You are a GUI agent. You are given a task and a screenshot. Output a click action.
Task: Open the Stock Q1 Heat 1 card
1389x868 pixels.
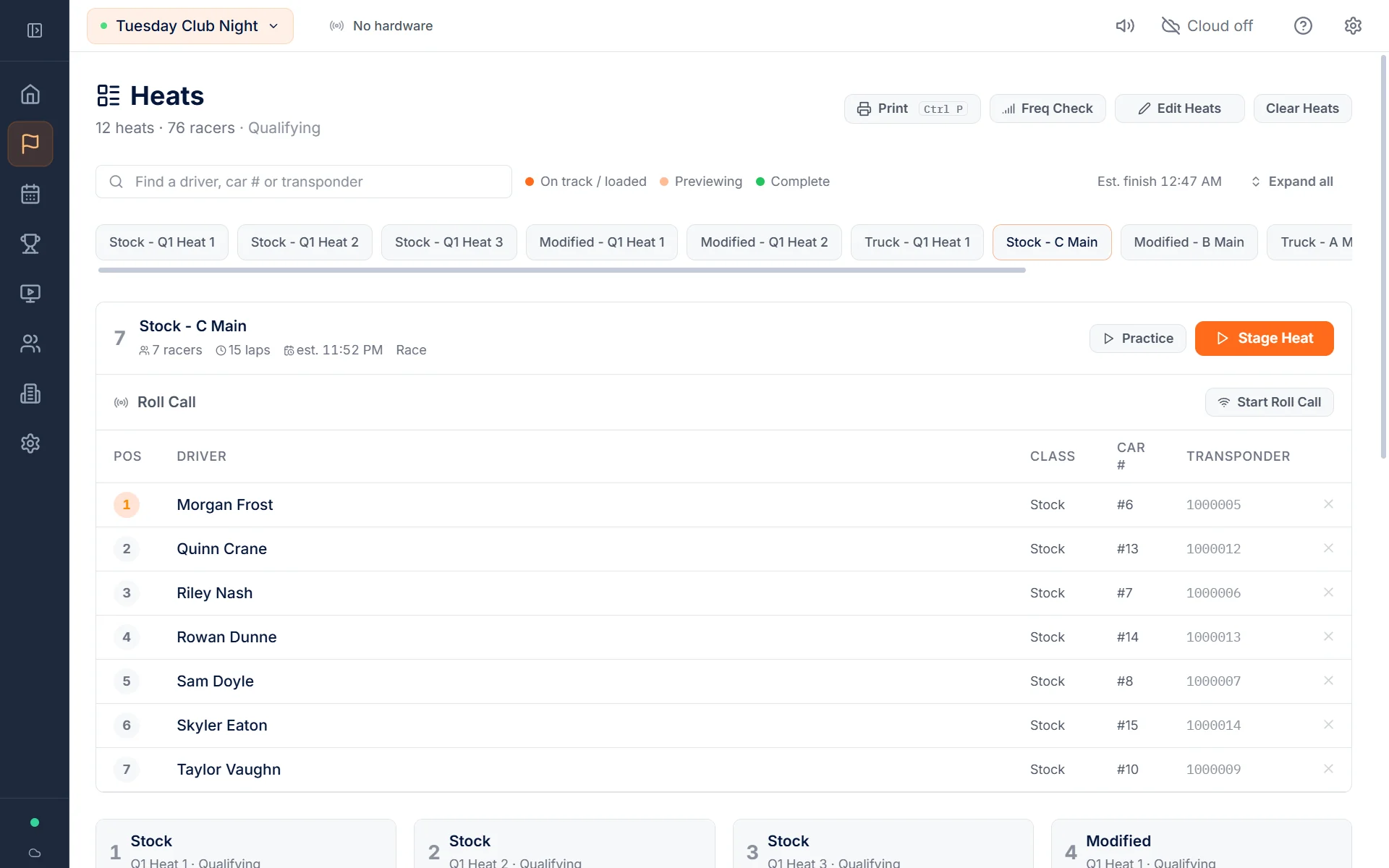pyautogui.click(x=246, y=843)
